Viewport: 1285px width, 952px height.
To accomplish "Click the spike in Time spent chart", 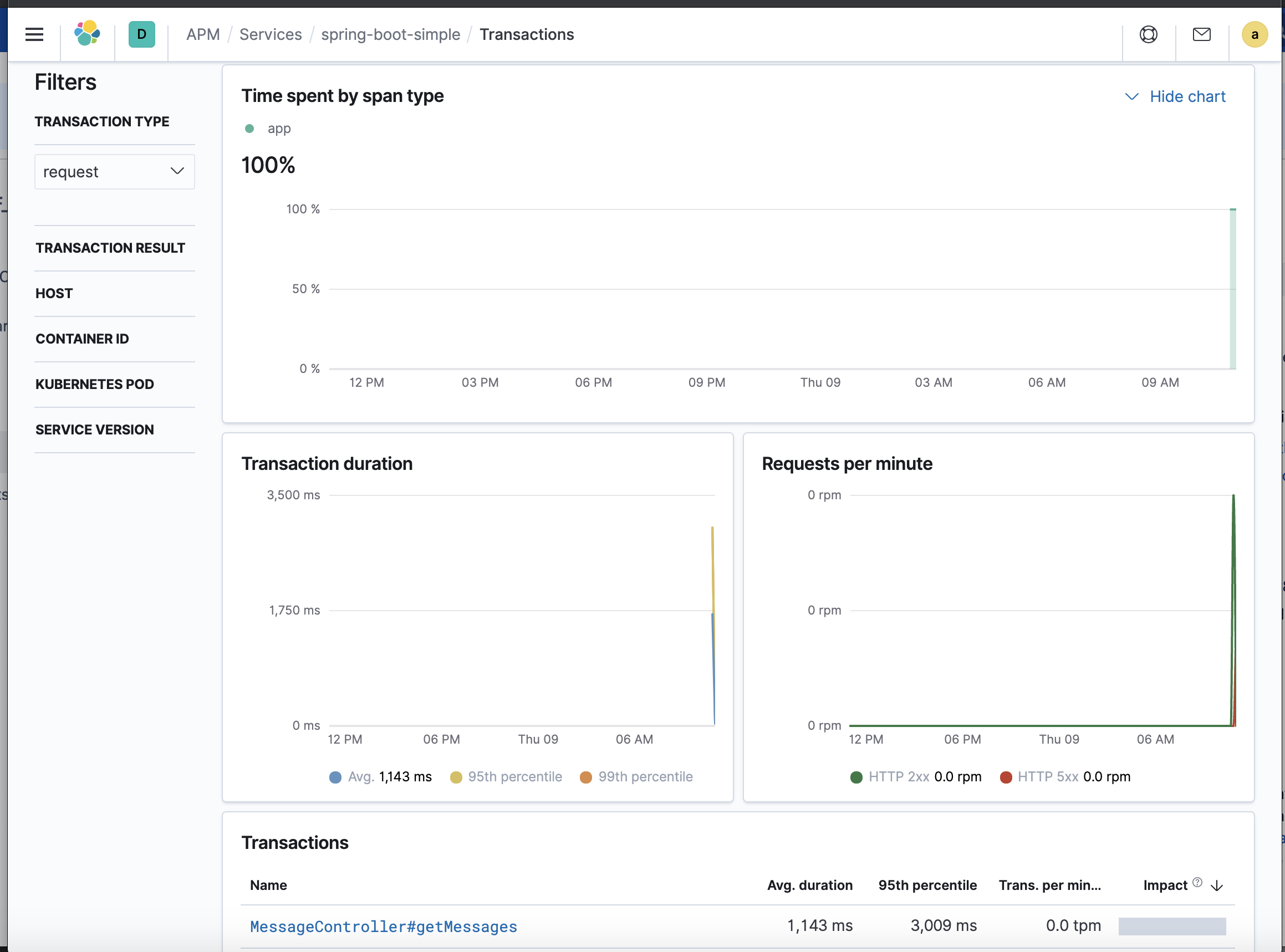I will point(1232,288).
